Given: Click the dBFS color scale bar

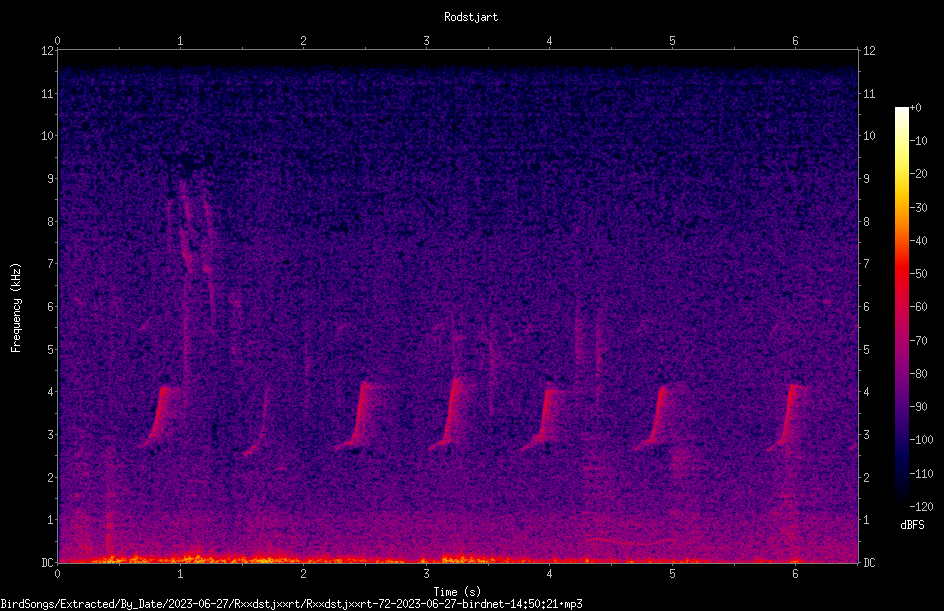Looking at the screenshot, I should tap(901, 308).
